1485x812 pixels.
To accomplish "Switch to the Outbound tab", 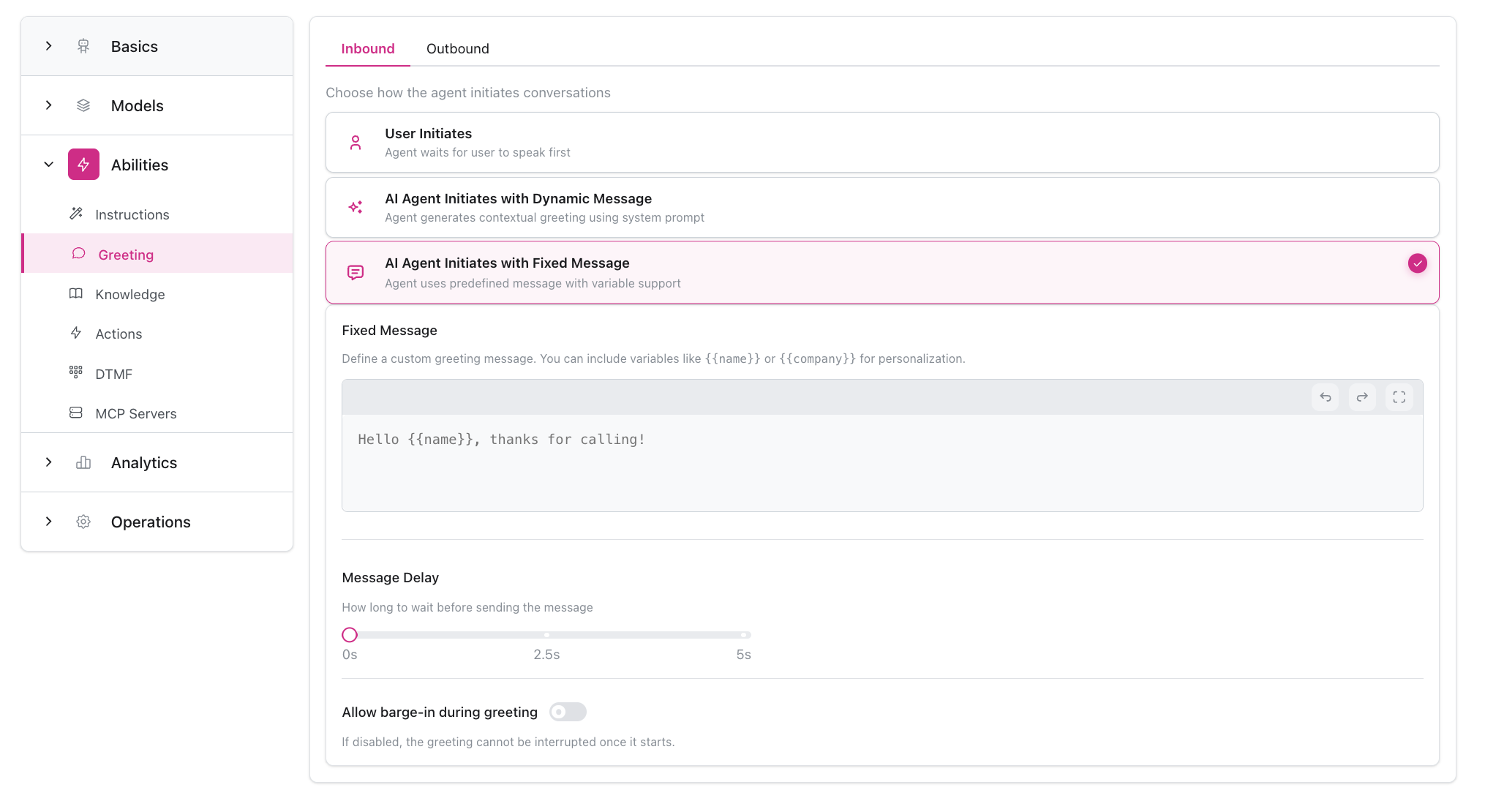I will [458, 48].
